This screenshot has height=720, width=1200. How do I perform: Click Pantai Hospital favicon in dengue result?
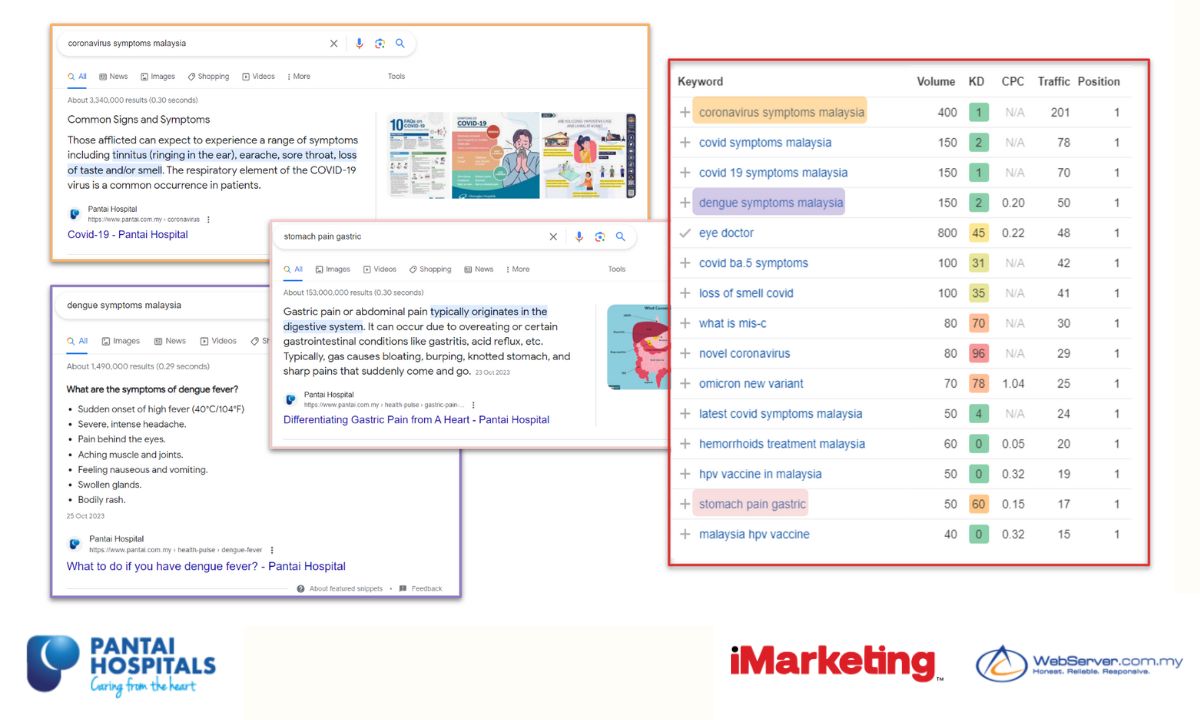coord(75,544)
